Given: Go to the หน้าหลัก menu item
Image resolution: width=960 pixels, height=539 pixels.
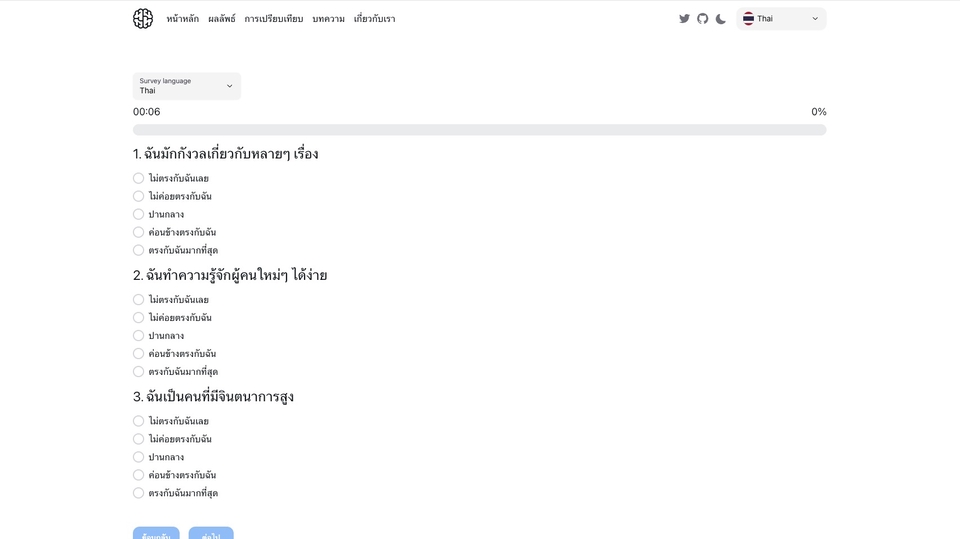Looking at the screenshot, I should pyautogui.click(x=182, y=19).
